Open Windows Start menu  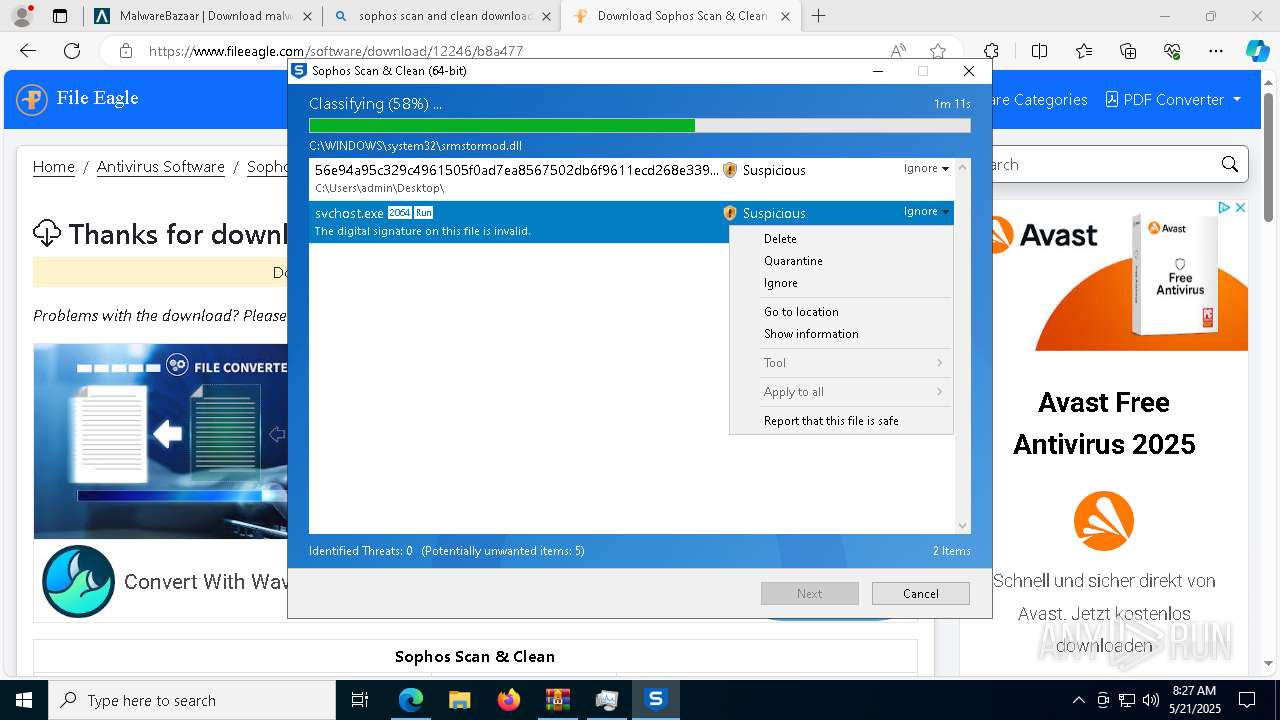pyautogui.click(x=23, y=700)
